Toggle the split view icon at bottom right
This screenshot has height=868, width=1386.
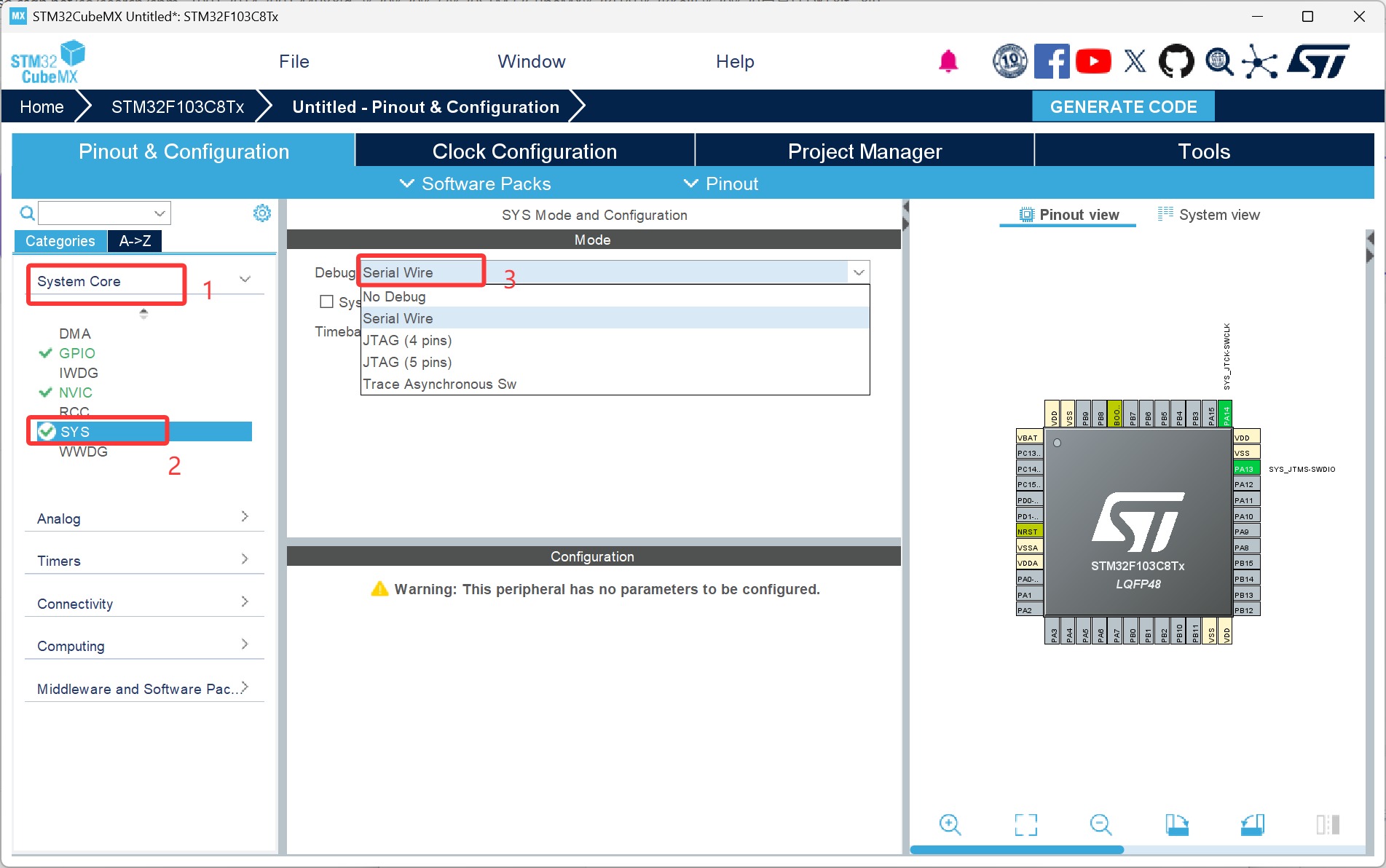point(1328,824)
